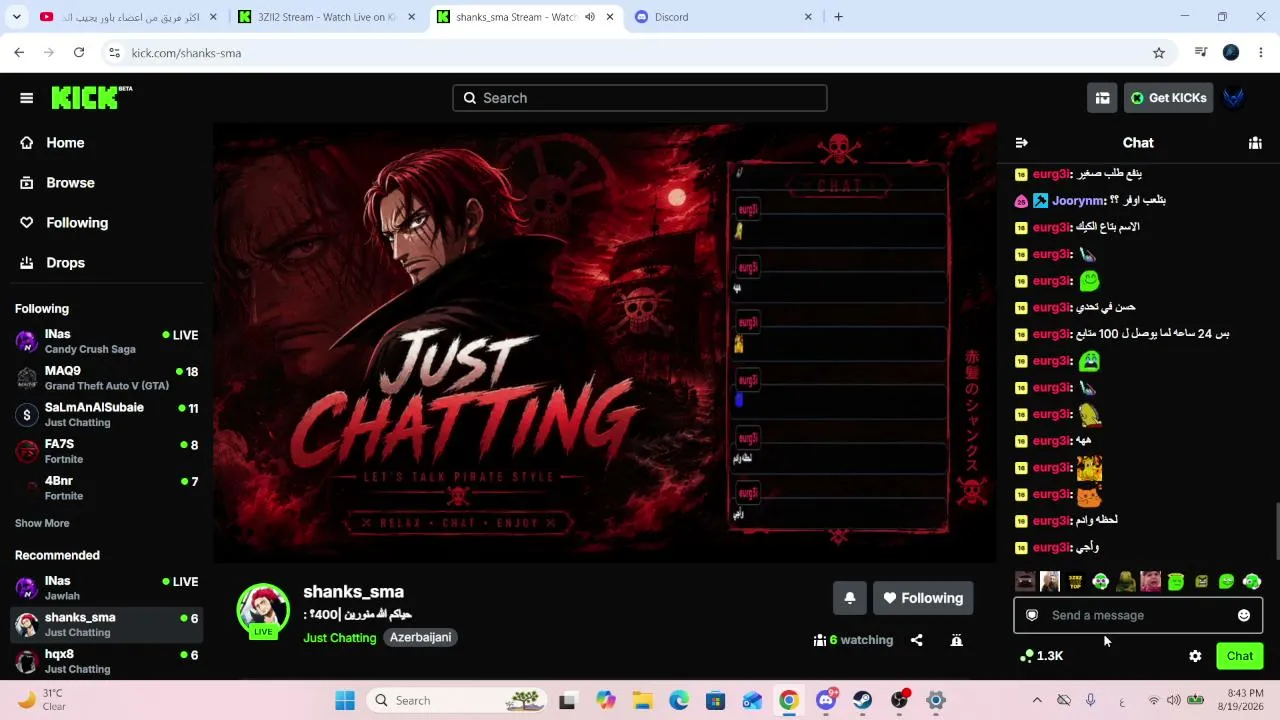Click the stream video player
1280x720 pixels.
point(604,342)
